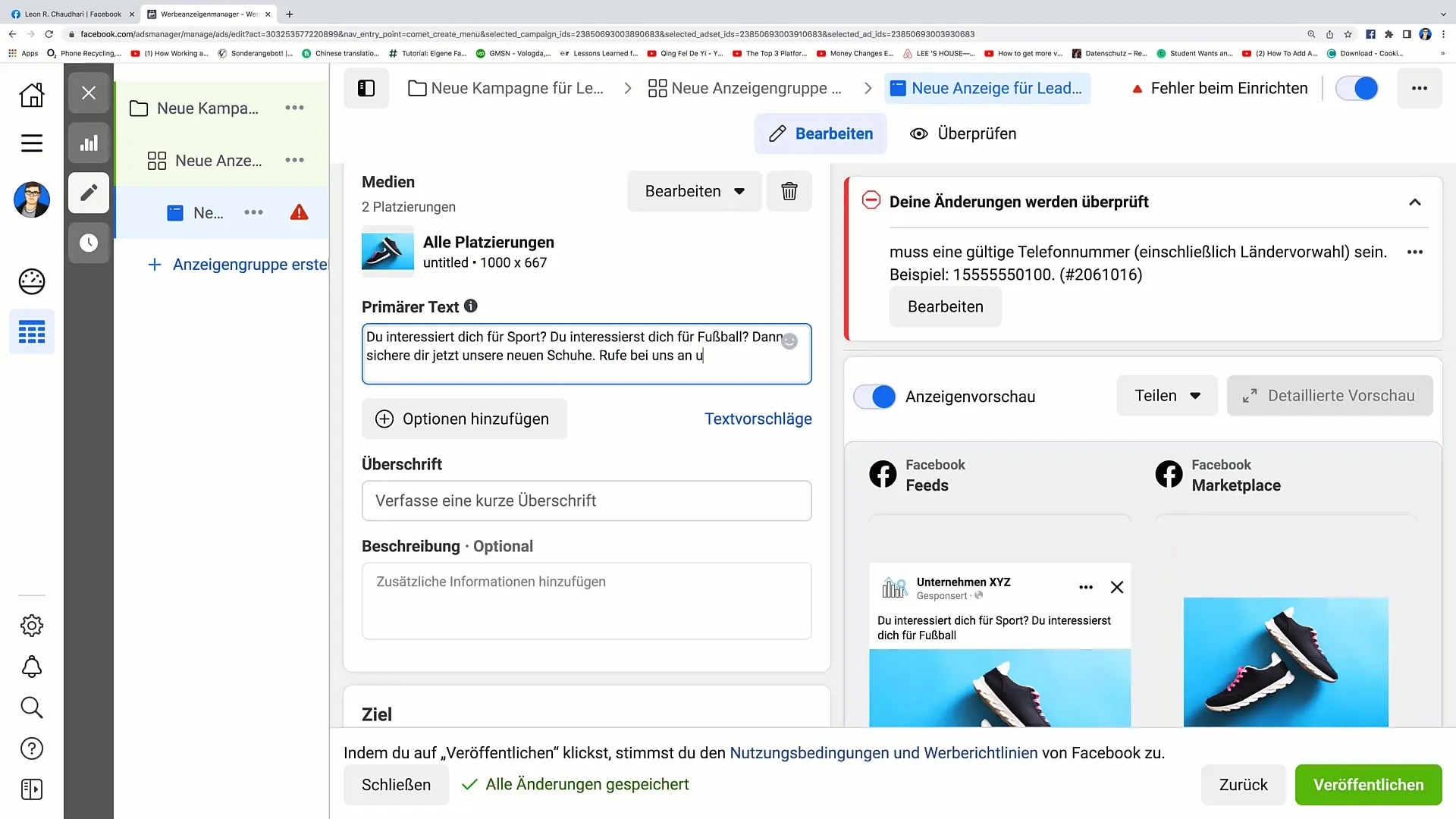Open a new browser tab with plus
This screenshot has width=1456, height=819.
289,14
